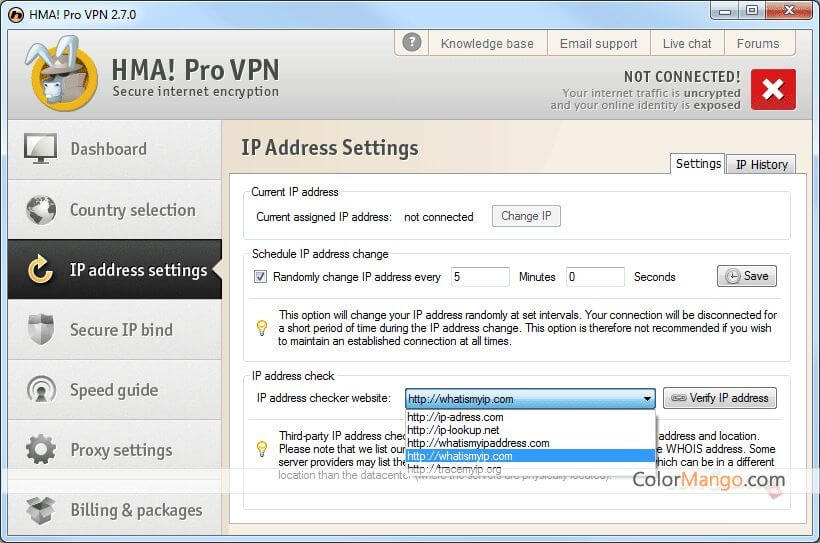Click the lightbulb icon beside third-party note

[x=262, y=449]
